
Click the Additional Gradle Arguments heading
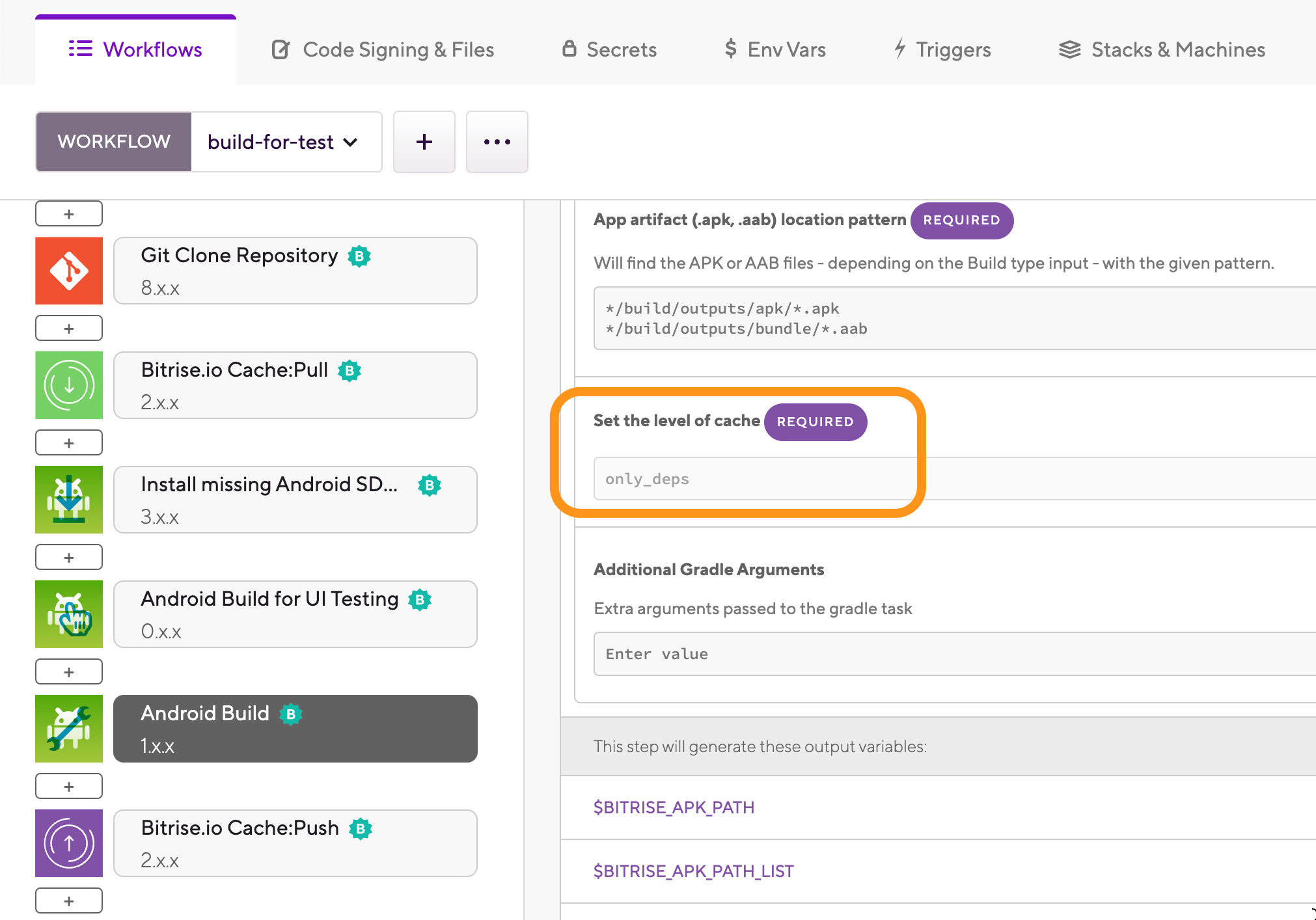point(709,570)
